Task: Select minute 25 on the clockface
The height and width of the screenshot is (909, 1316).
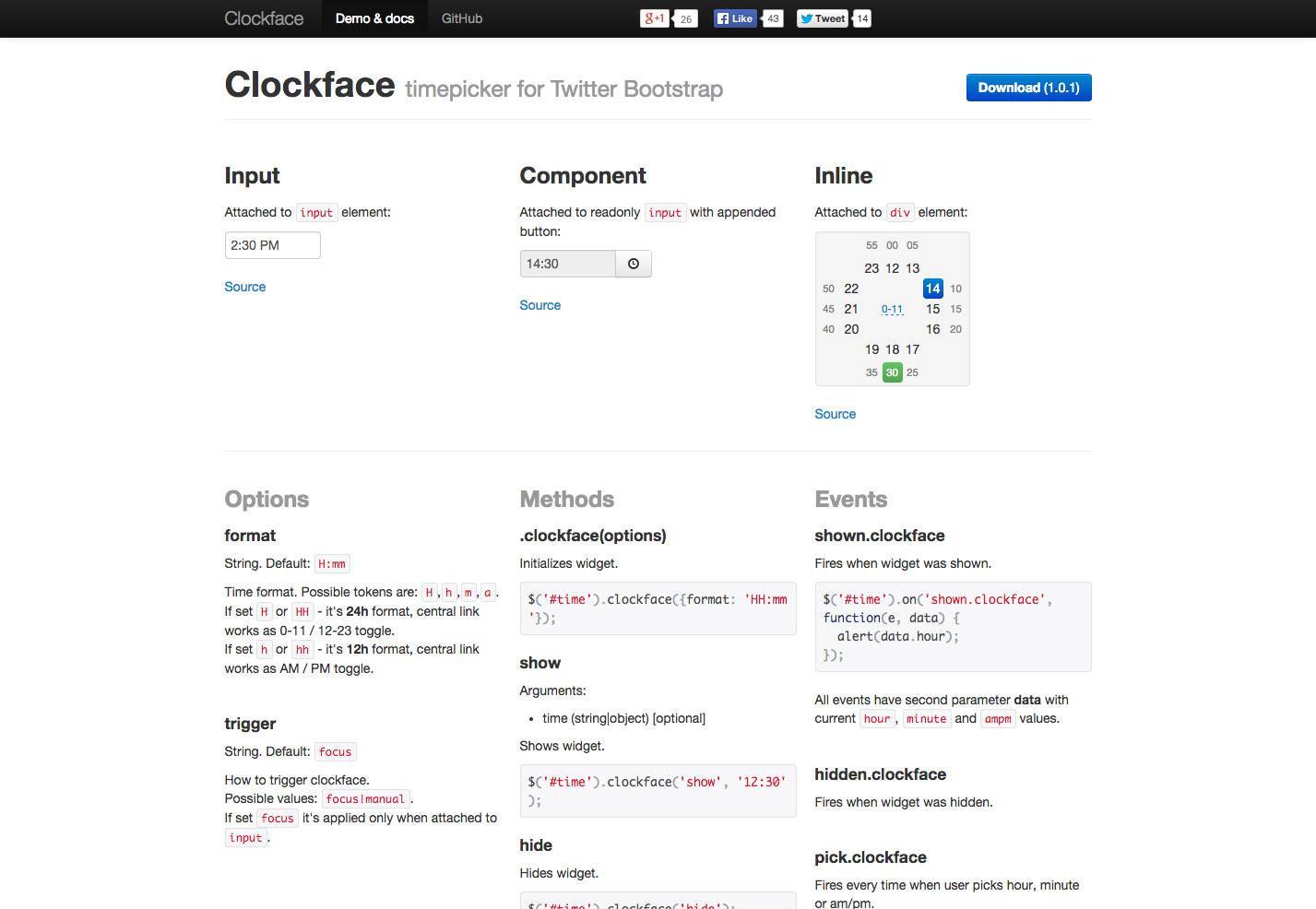Action: (x=912, y=372)
